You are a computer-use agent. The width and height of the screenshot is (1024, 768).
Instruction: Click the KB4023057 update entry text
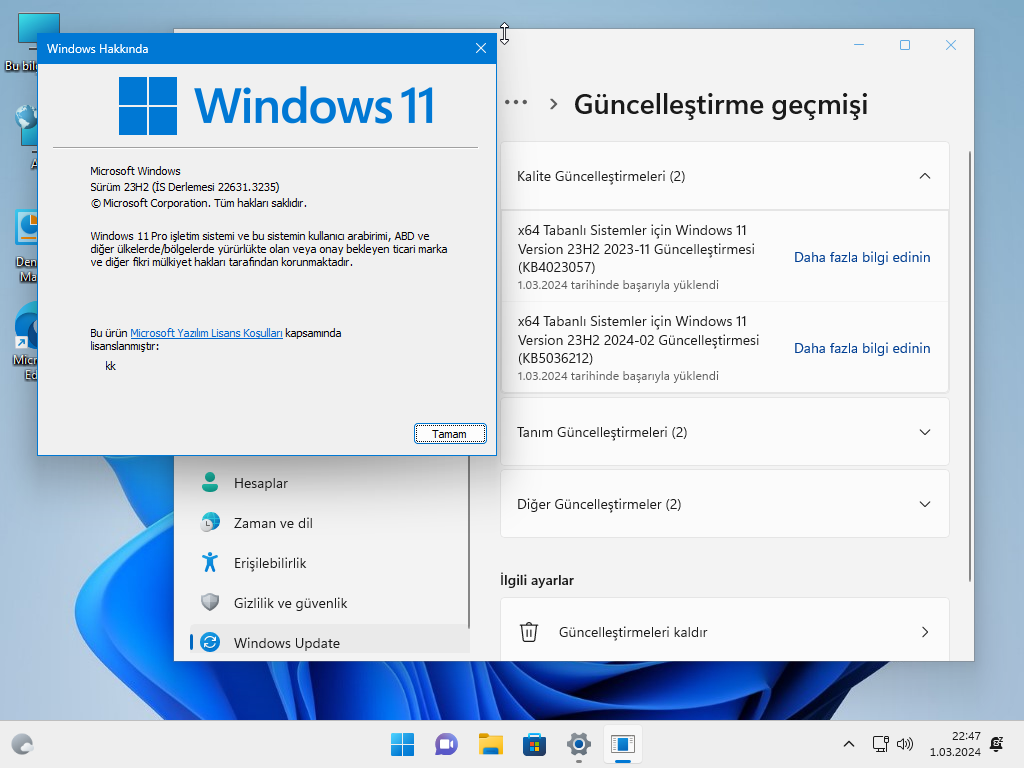click(x=636, y=249)
